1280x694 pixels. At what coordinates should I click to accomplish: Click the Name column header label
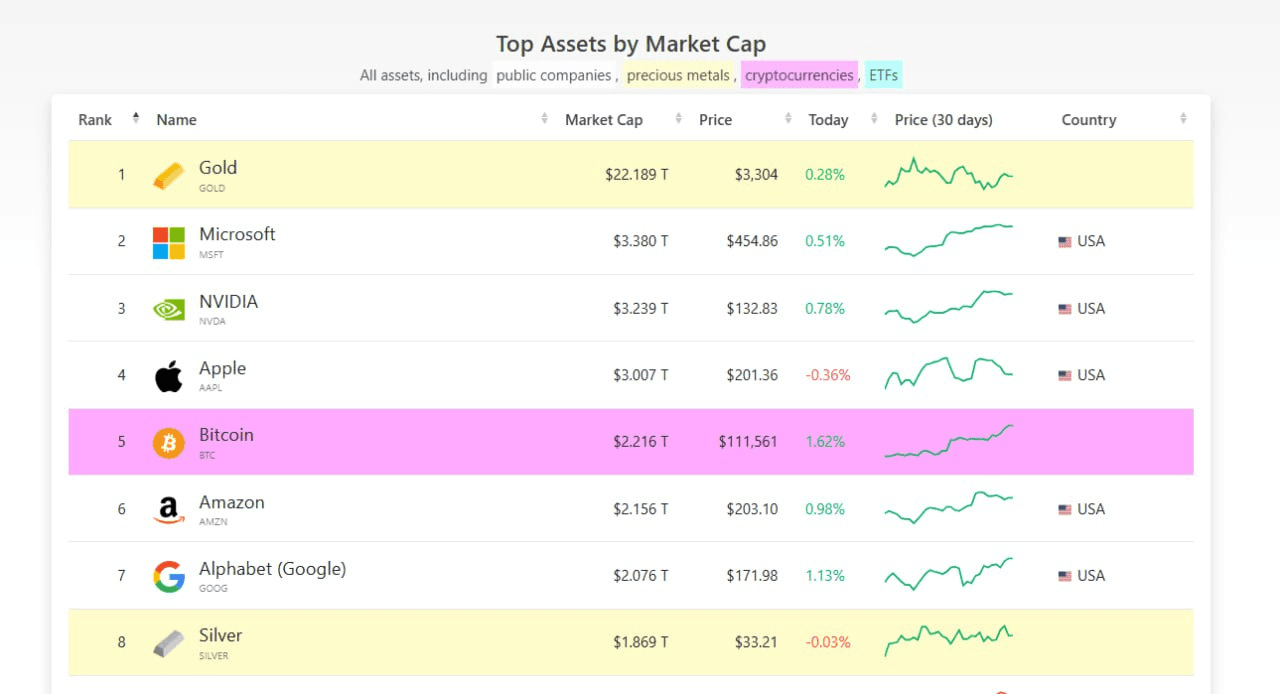[x=177, y=120]
